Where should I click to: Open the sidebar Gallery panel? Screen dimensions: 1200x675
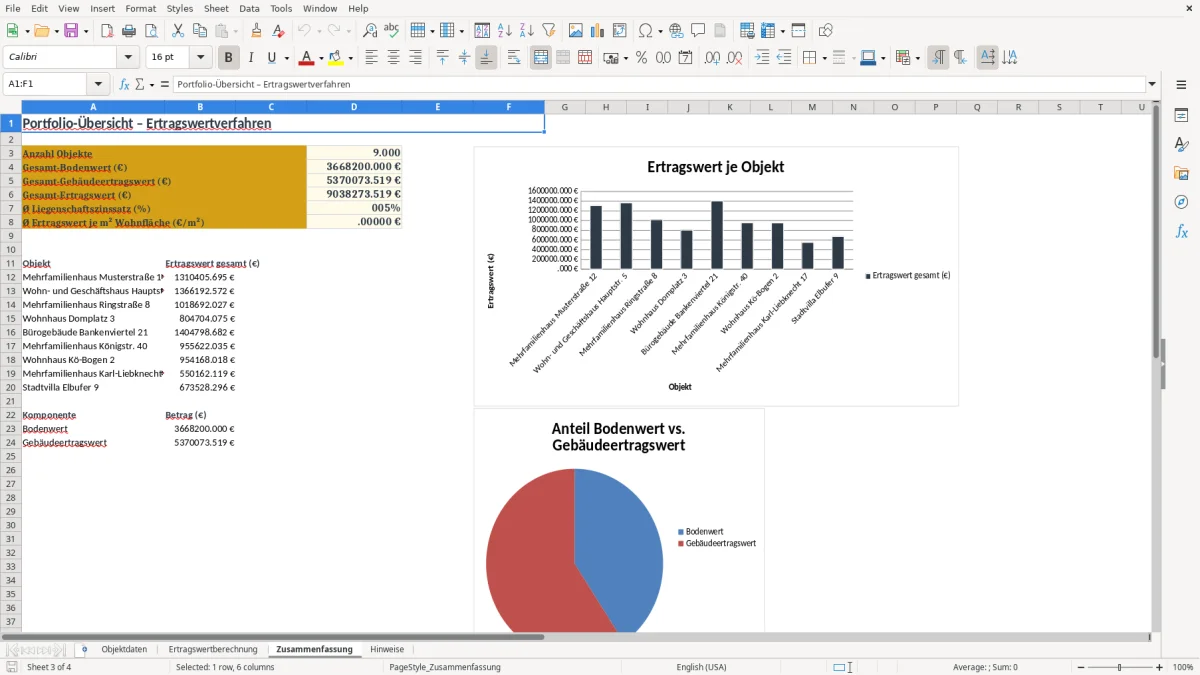click(1181, 173)
